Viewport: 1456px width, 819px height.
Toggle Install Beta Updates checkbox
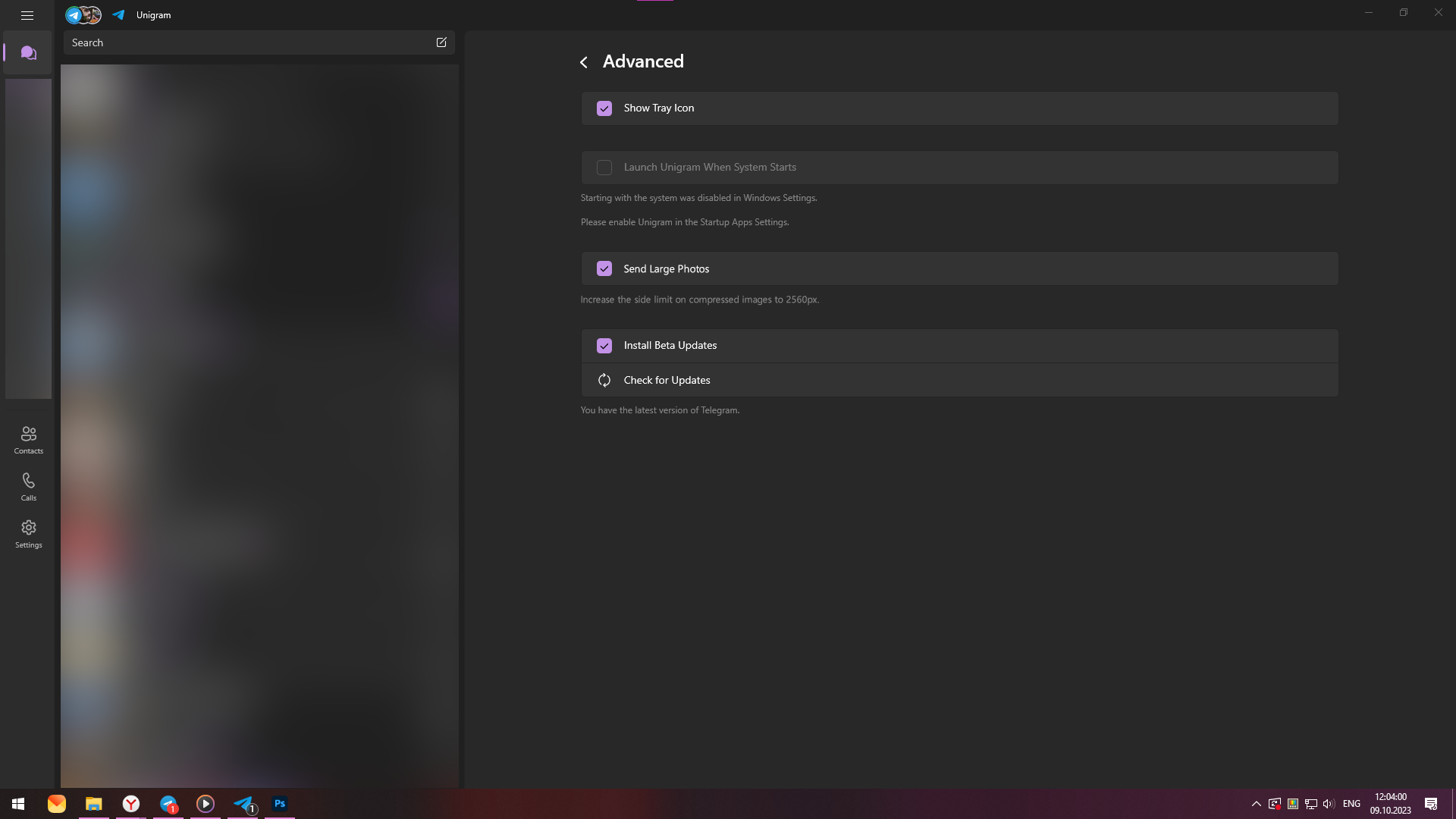pyautogui.click(x=604, y=346)
